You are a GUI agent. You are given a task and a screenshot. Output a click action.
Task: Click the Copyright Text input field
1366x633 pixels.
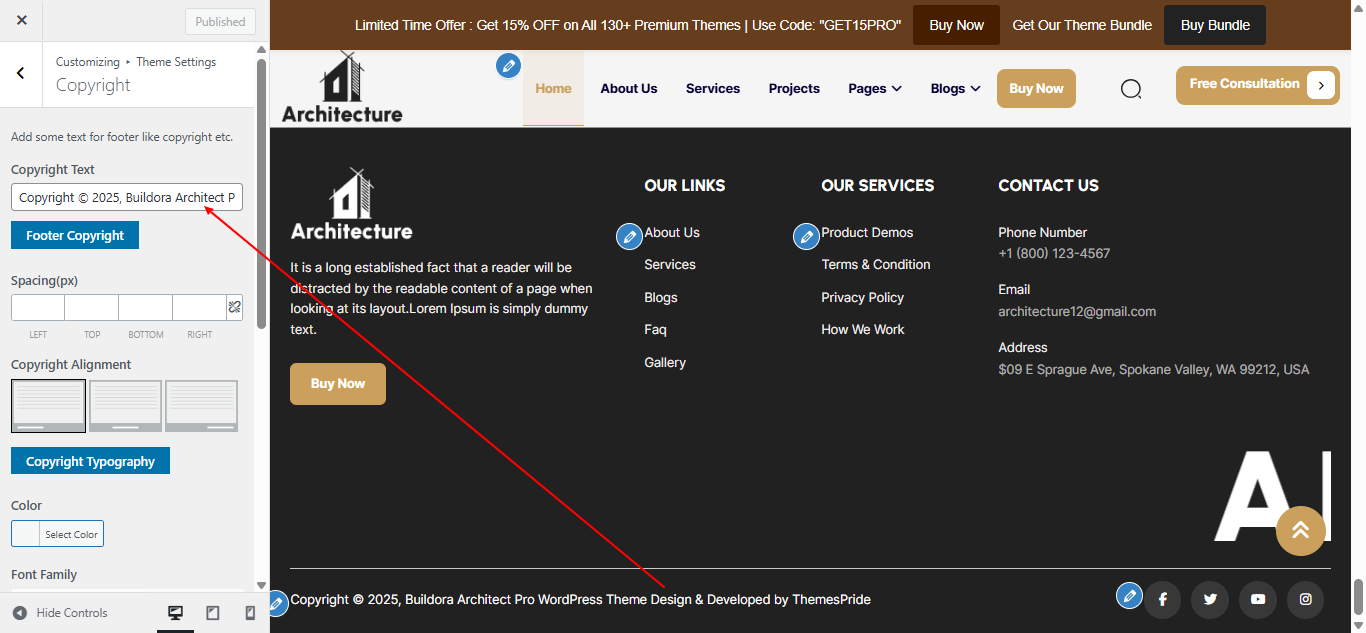tap(126, 197)
